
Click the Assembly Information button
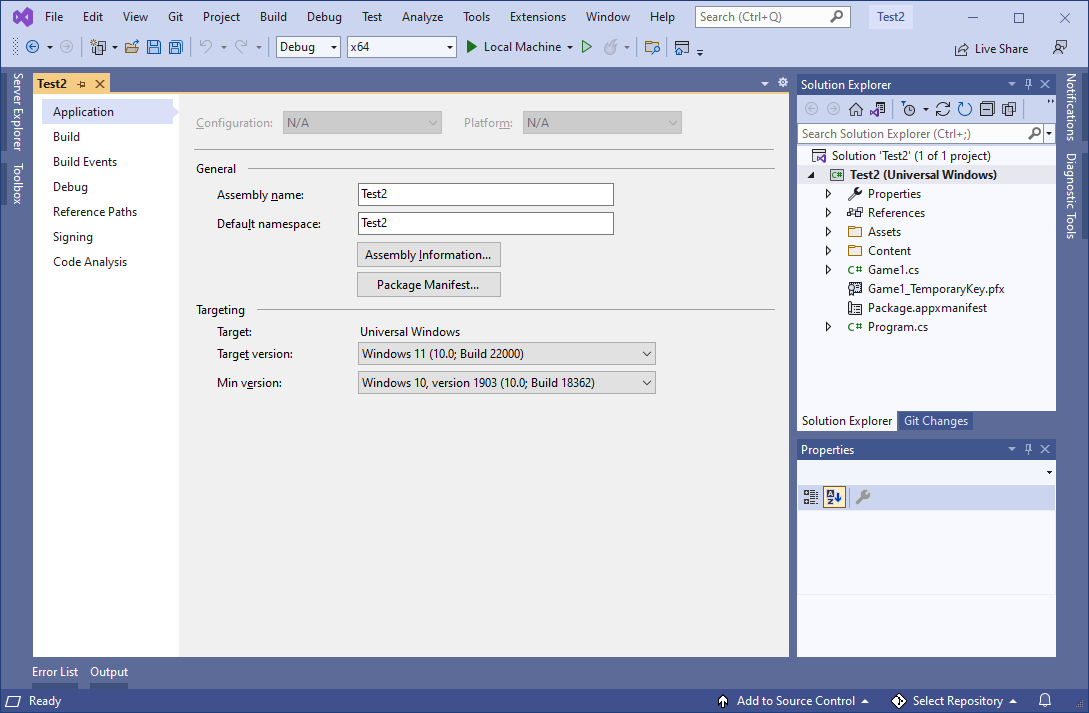click(429, 255)
